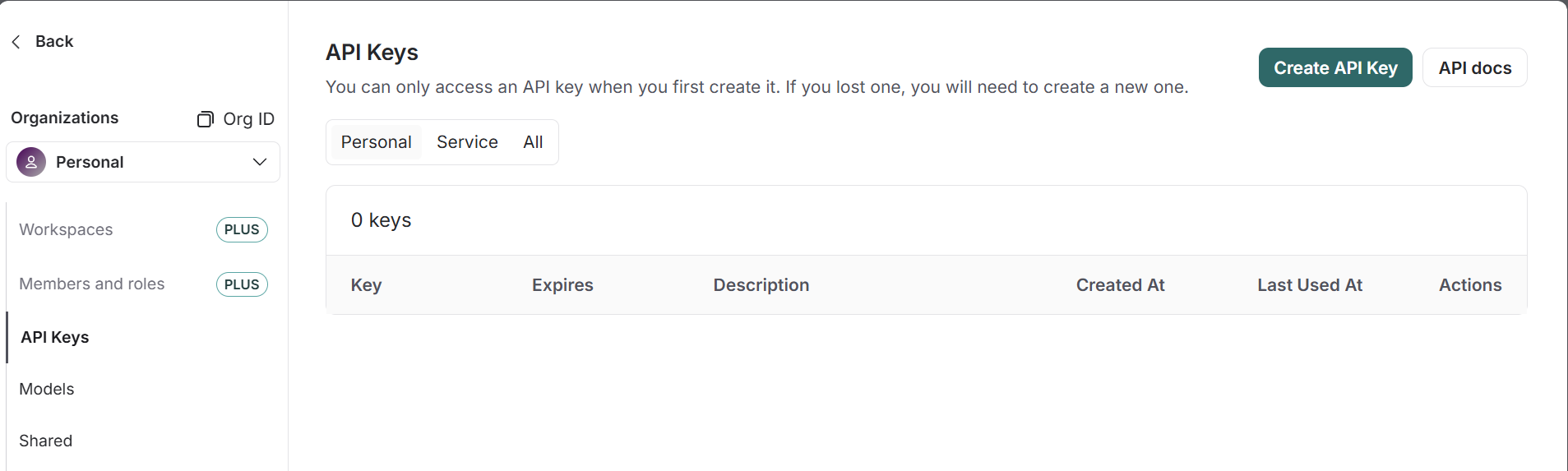Viewport: 1568px width, 471px height.
Task: Go Back using the Back link
Action: point(54,42)
